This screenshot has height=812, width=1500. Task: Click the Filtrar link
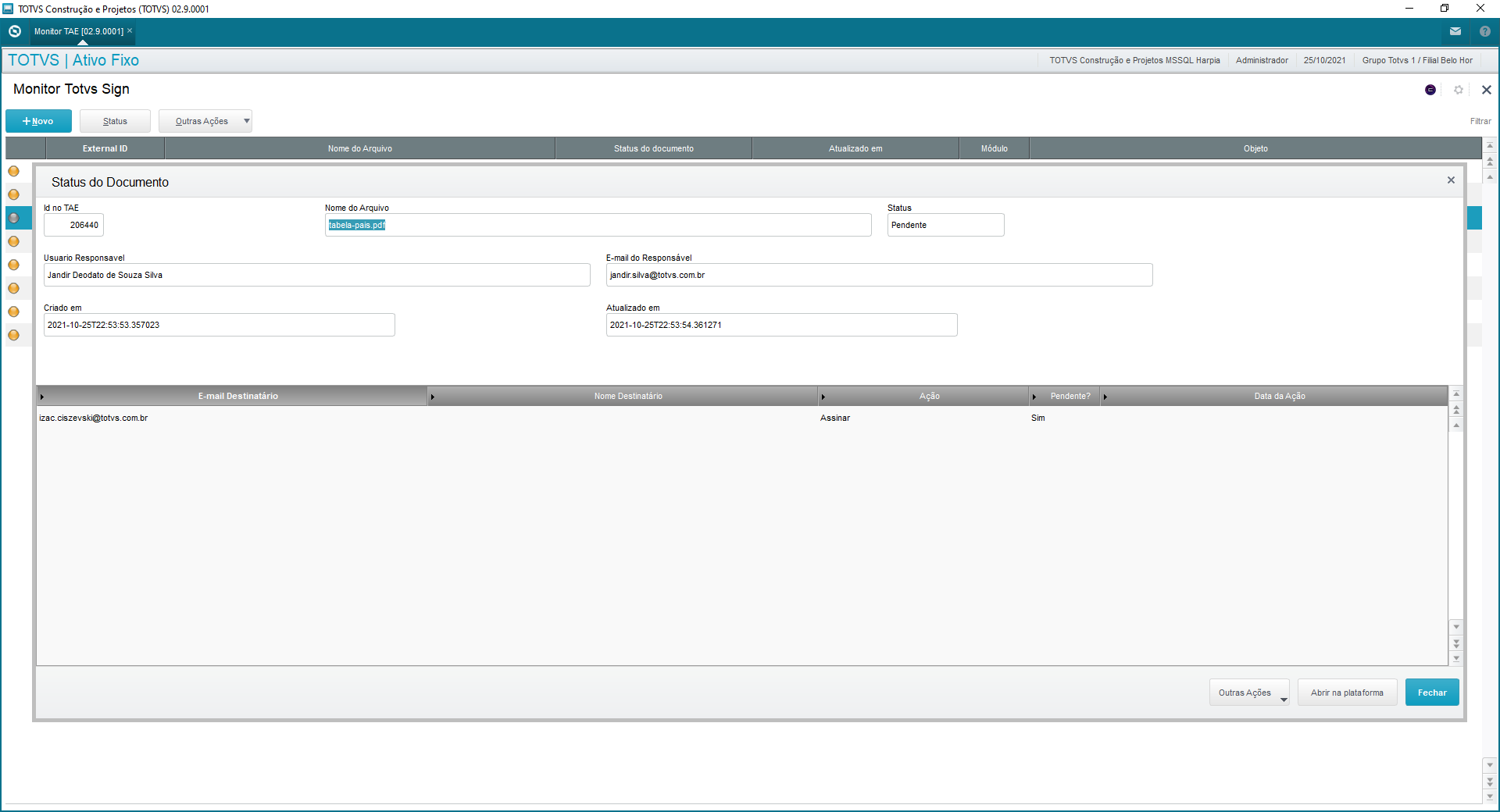(x=1480, y=121)
